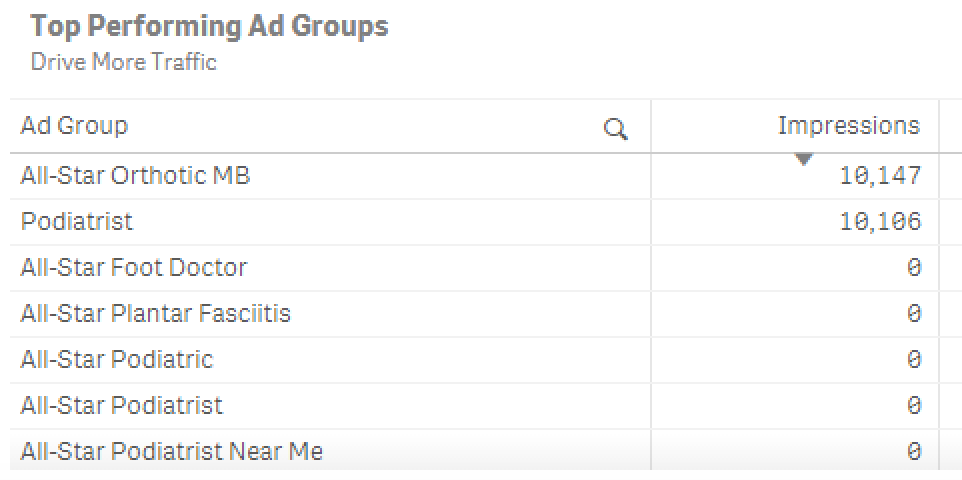The width and height of the screenshot is (962, 480).
Task: Click All-Star Podiatrist Near Me row
Action: pyautogui.click(x=171, y=452)
